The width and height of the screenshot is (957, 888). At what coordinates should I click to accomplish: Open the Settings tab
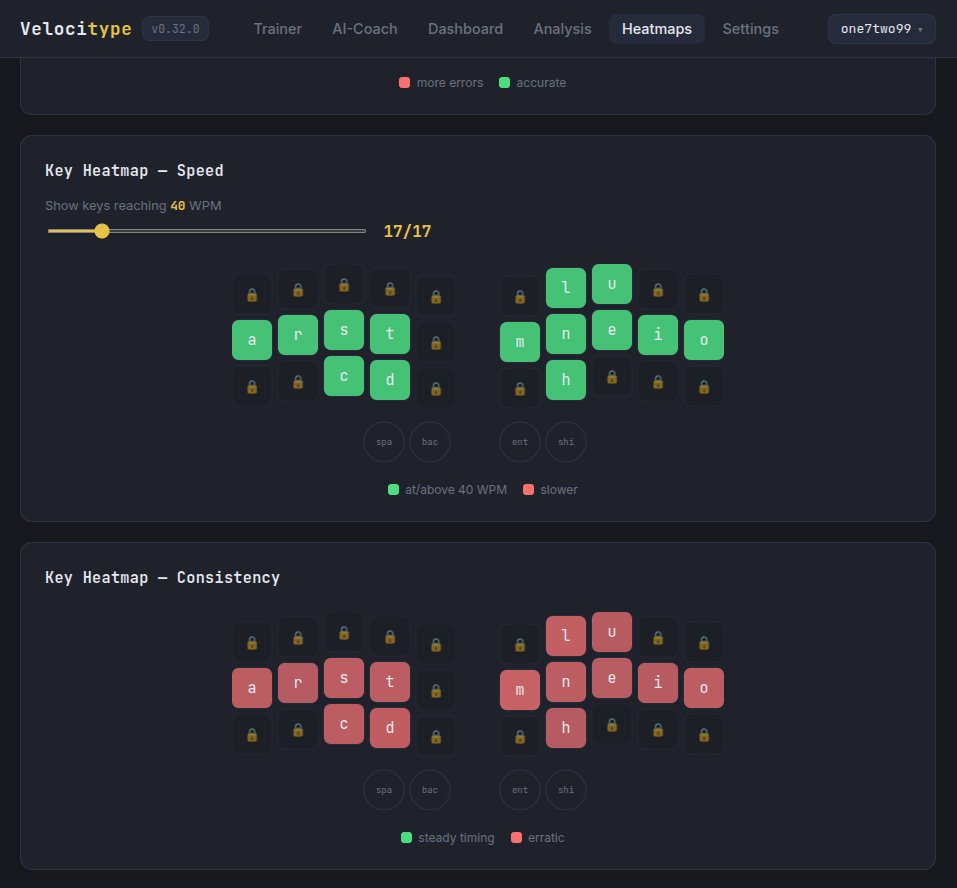(x=750, y=29)
